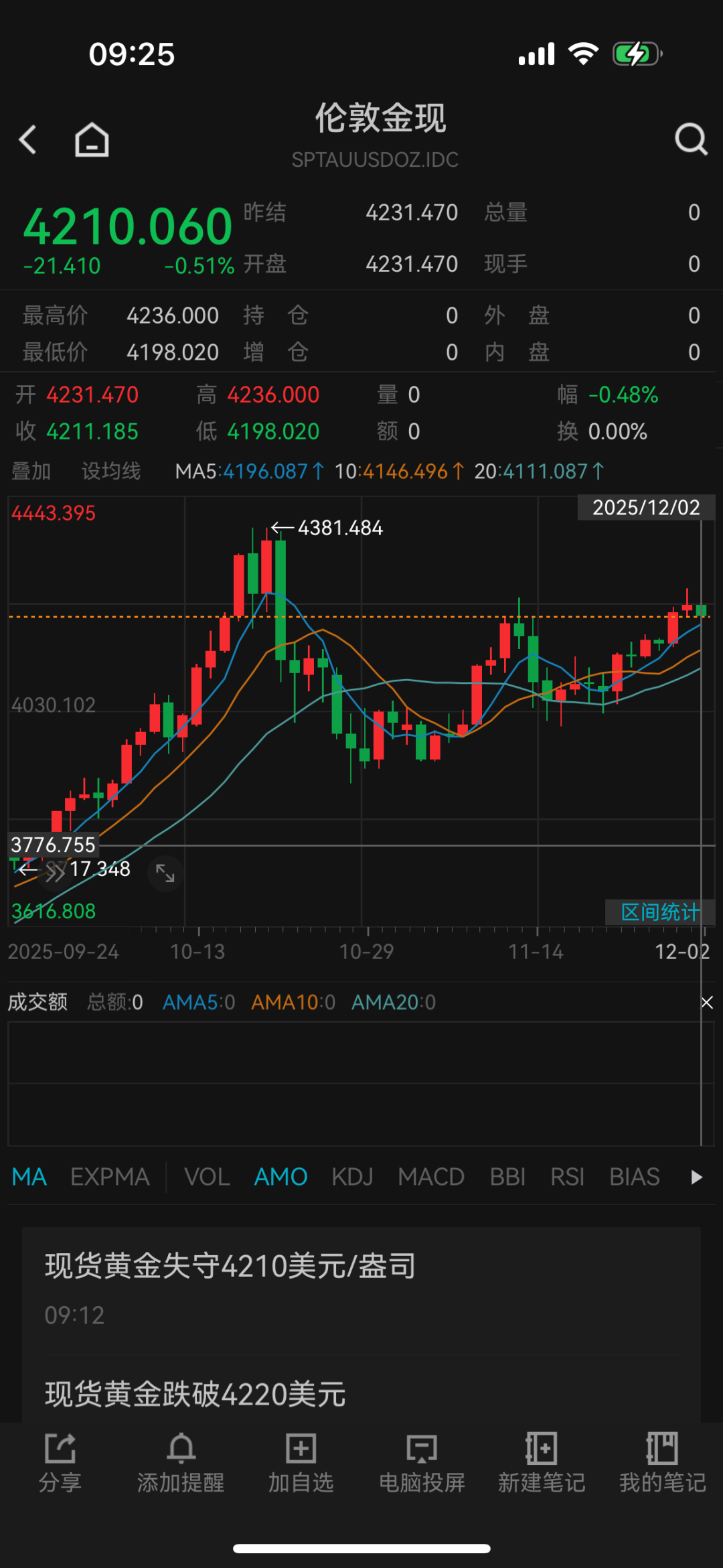This screenshot has width=723, height=1568.
Task: Tap the back arrow icon
Action: point(28,140)
